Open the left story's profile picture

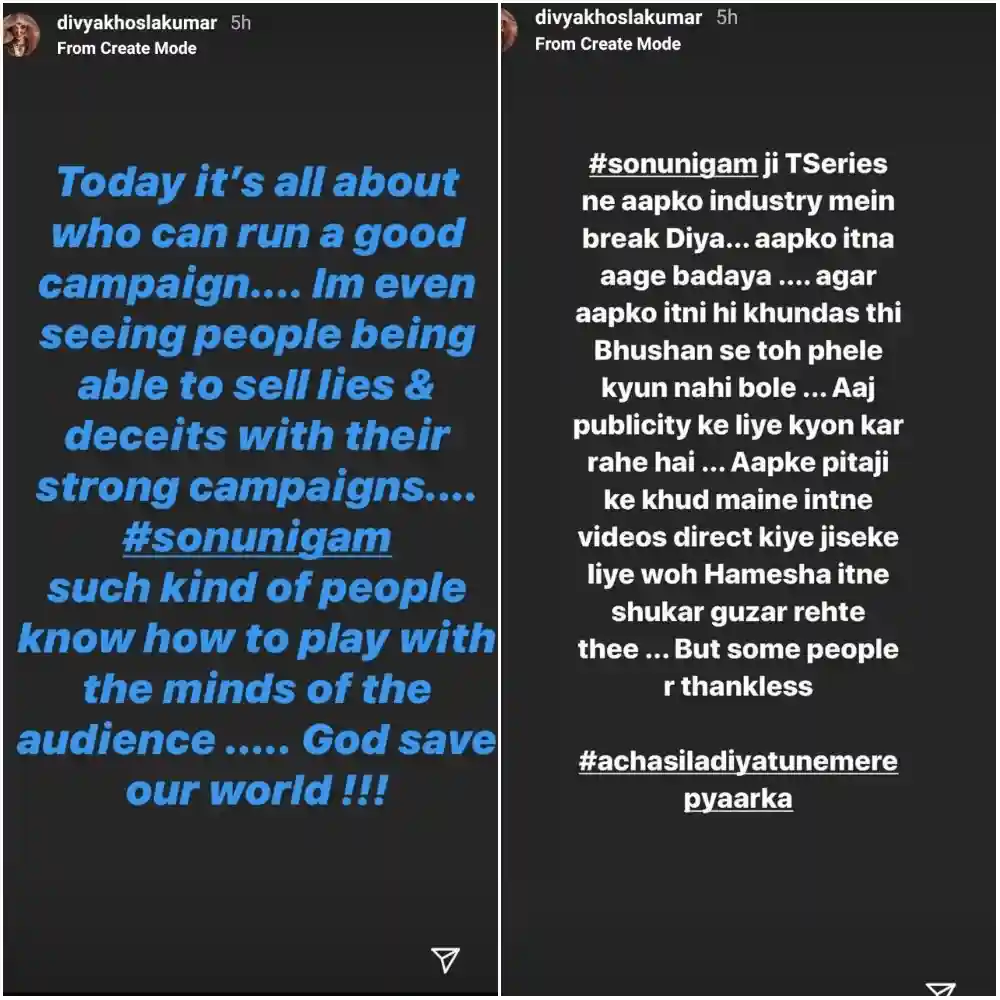click(x=20, y=35)
